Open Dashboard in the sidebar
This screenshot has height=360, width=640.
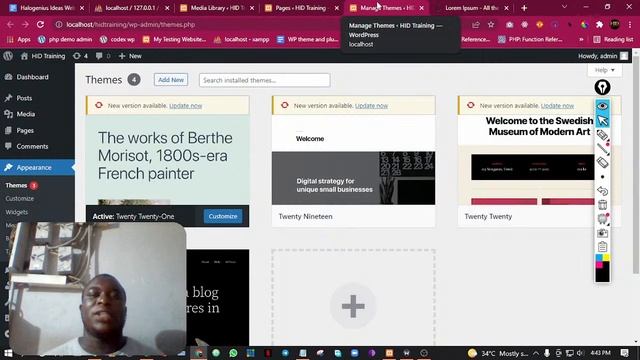(32, 77)
